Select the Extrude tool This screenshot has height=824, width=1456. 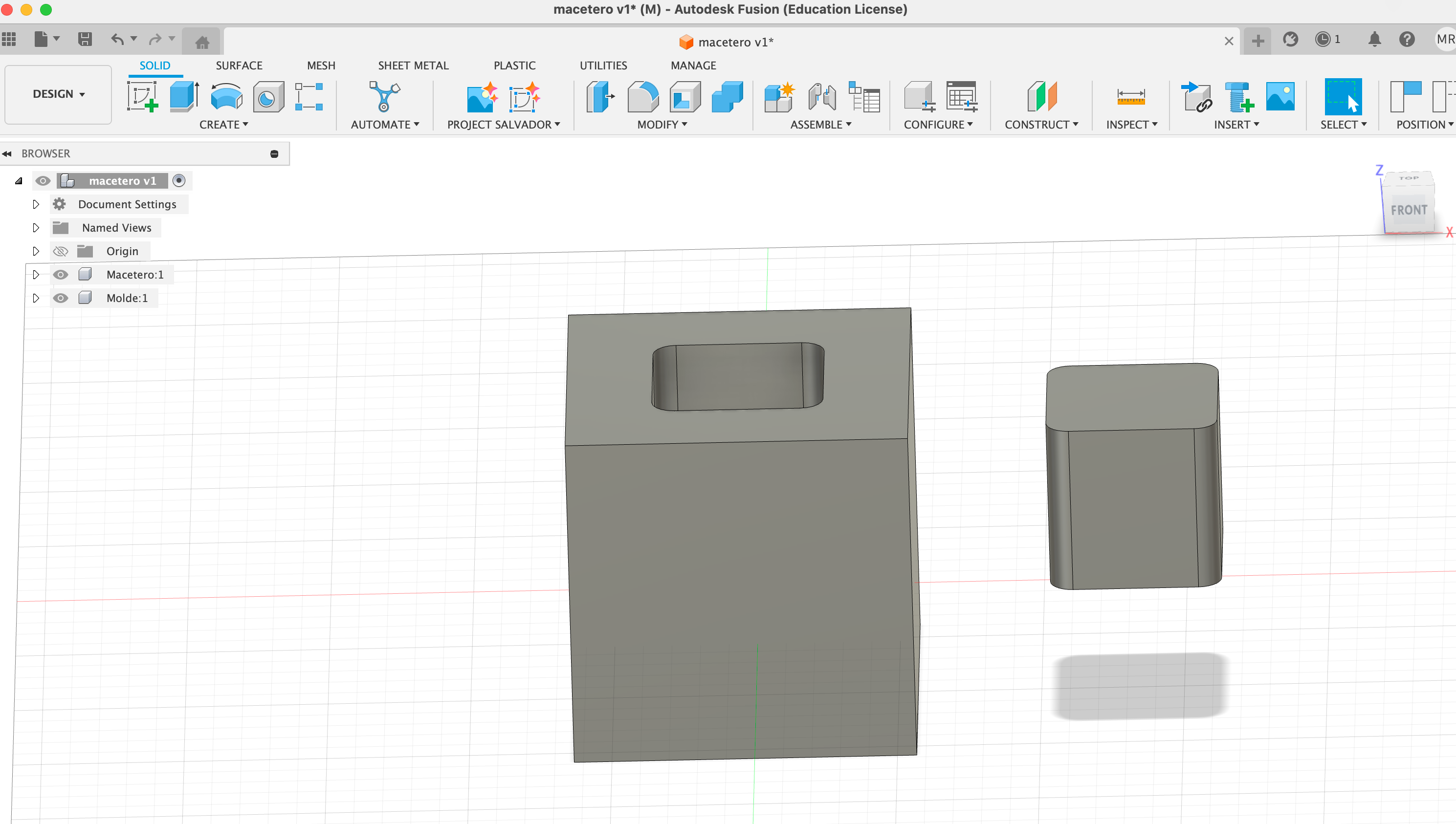tap(184, 97)
